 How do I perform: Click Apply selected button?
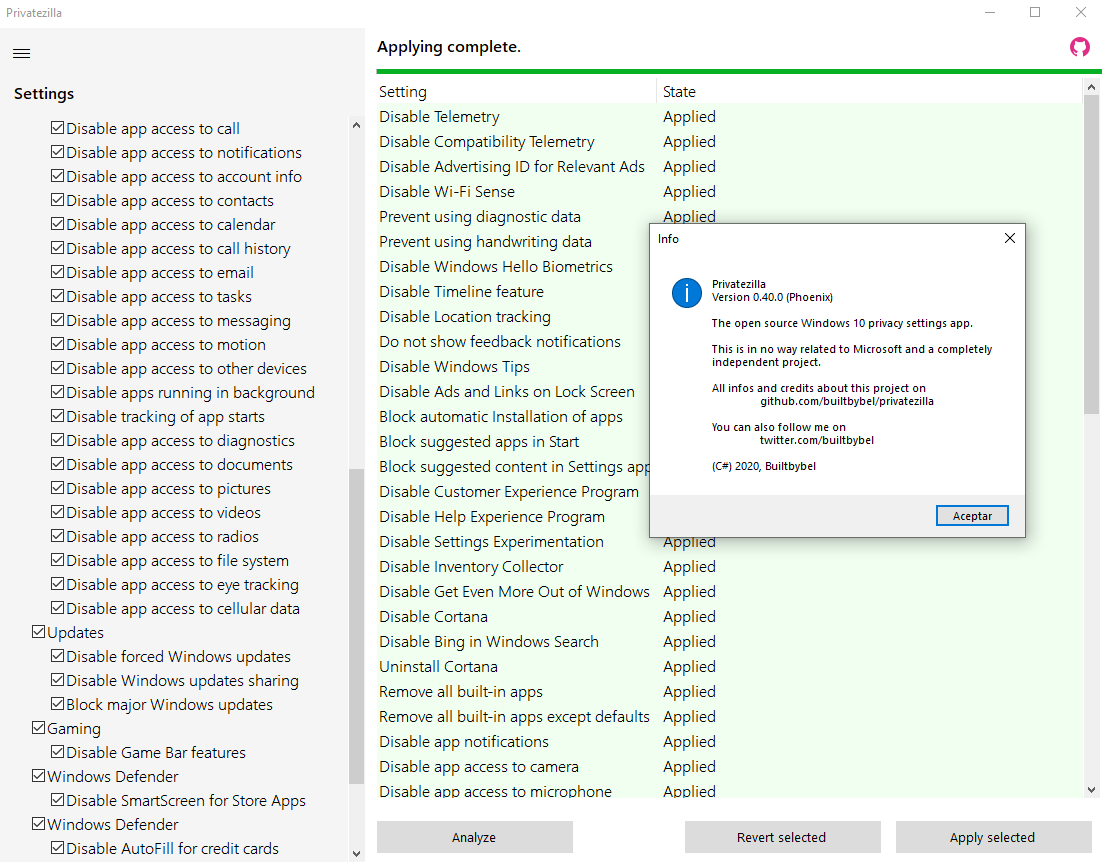tap(992, 837)
